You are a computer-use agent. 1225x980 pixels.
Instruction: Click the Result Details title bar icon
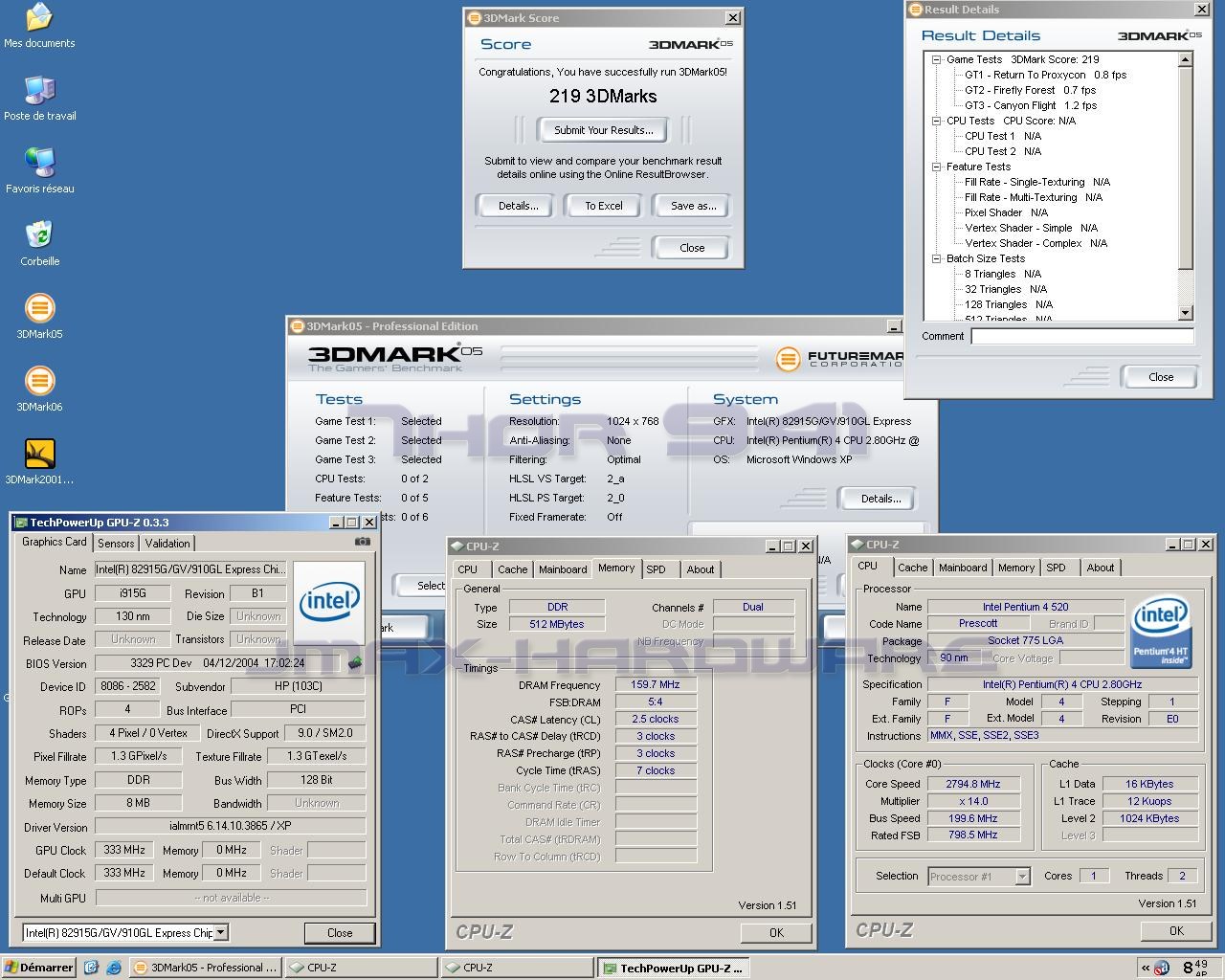pyautogui.click(x=915, y=10)
